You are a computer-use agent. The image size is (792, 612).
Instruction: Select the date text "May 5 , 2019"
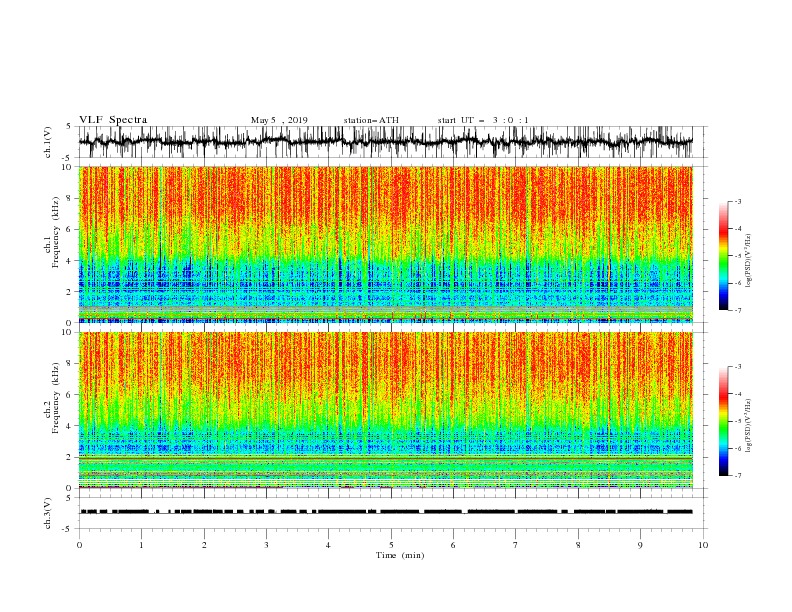click(279, 120)
